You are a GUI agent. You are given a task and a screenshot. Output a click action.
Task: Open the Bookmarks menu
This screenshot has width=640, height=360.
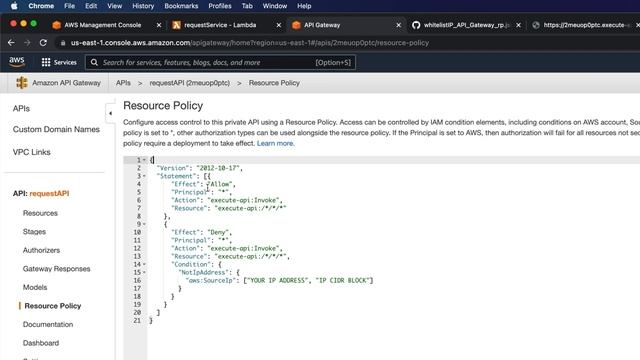(x=181, y=6)
